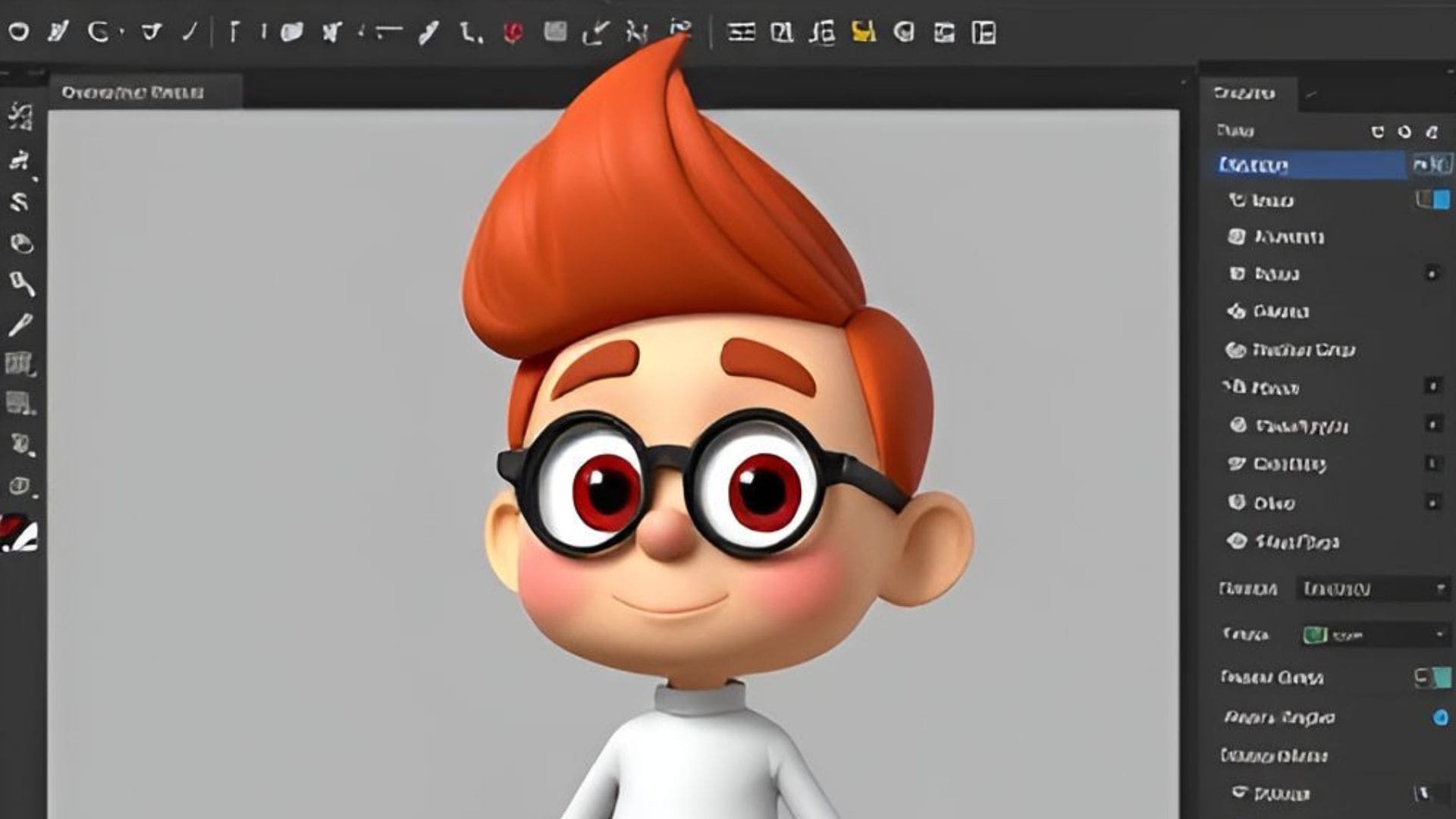1456x819 pixels.
Task: Toggle the teal switch near the panel bottom
Action: click(1432, 677)
